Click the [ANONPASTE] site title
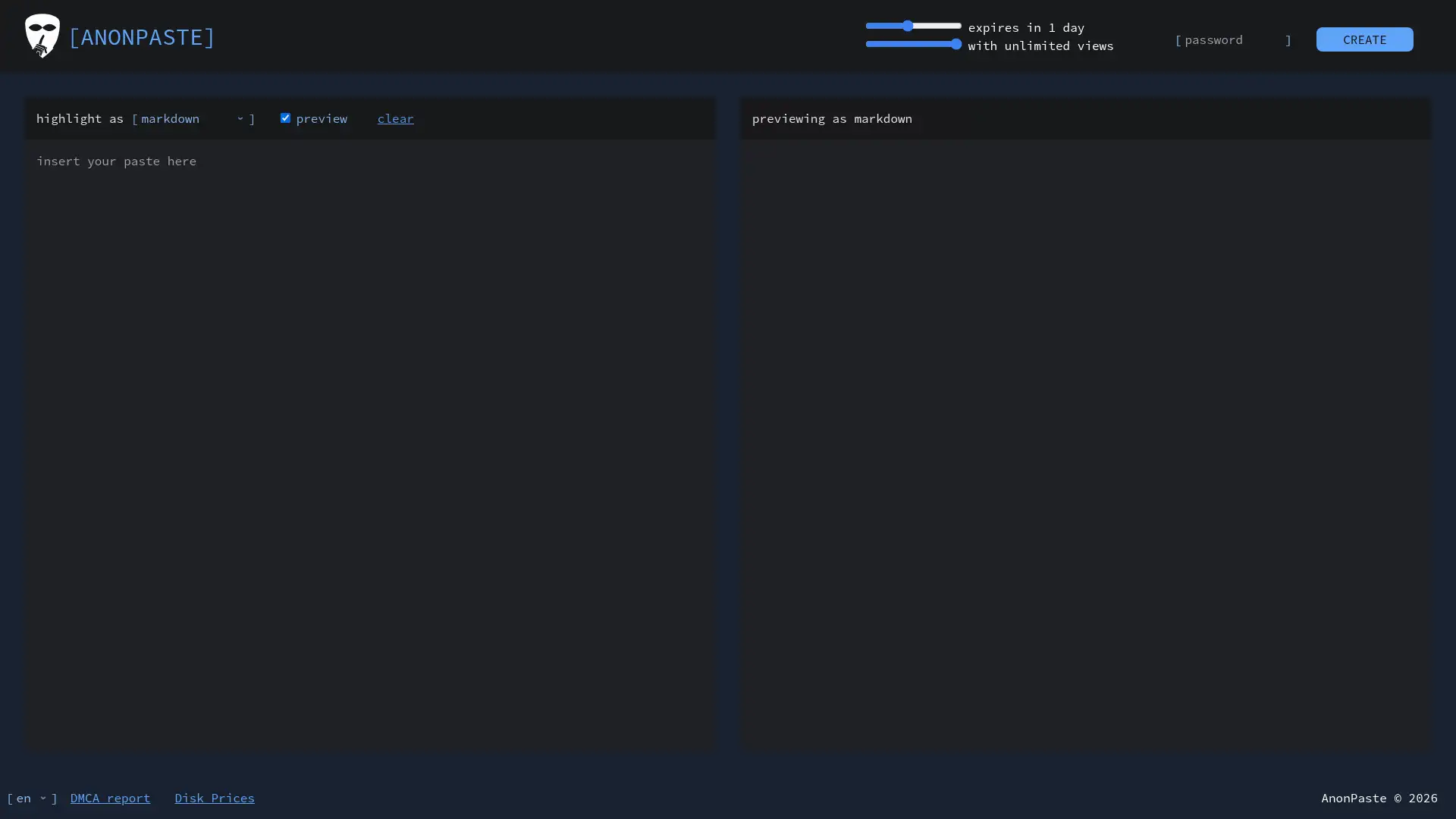 point(141,37)
